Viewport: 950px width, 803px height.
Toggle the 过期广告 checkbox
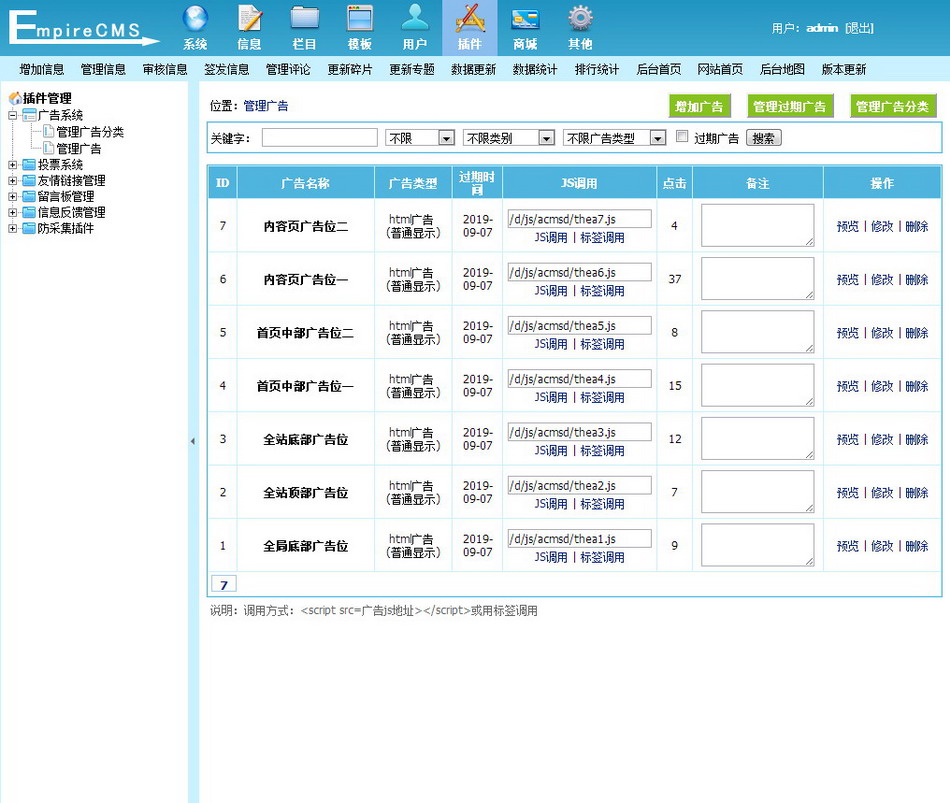(x=682, y=136)
